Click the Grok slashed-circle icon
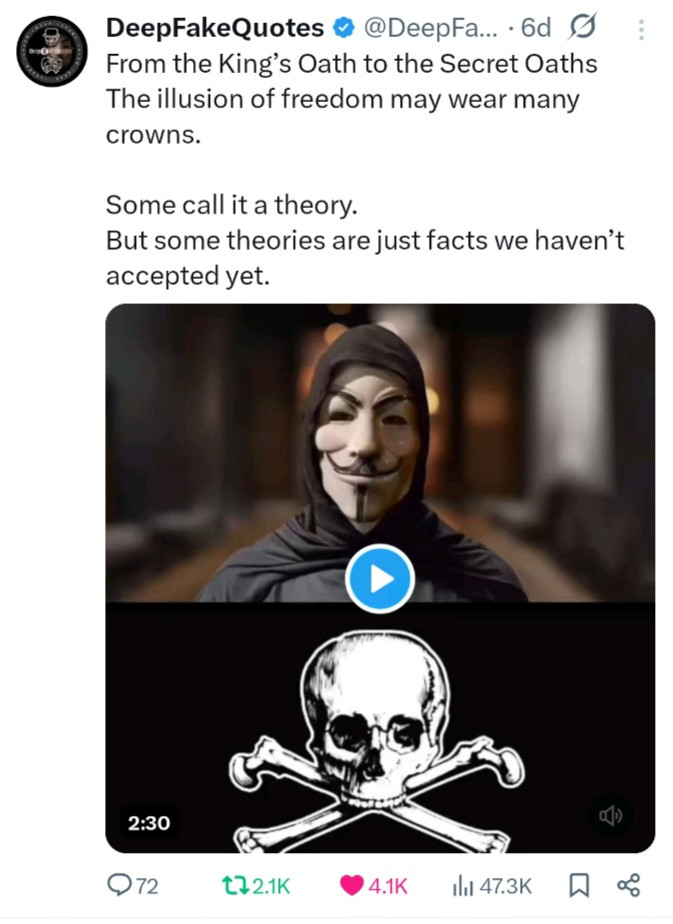The height and width of the screenshot is (924, 673). pyautogui.click(x=583, y=27)
